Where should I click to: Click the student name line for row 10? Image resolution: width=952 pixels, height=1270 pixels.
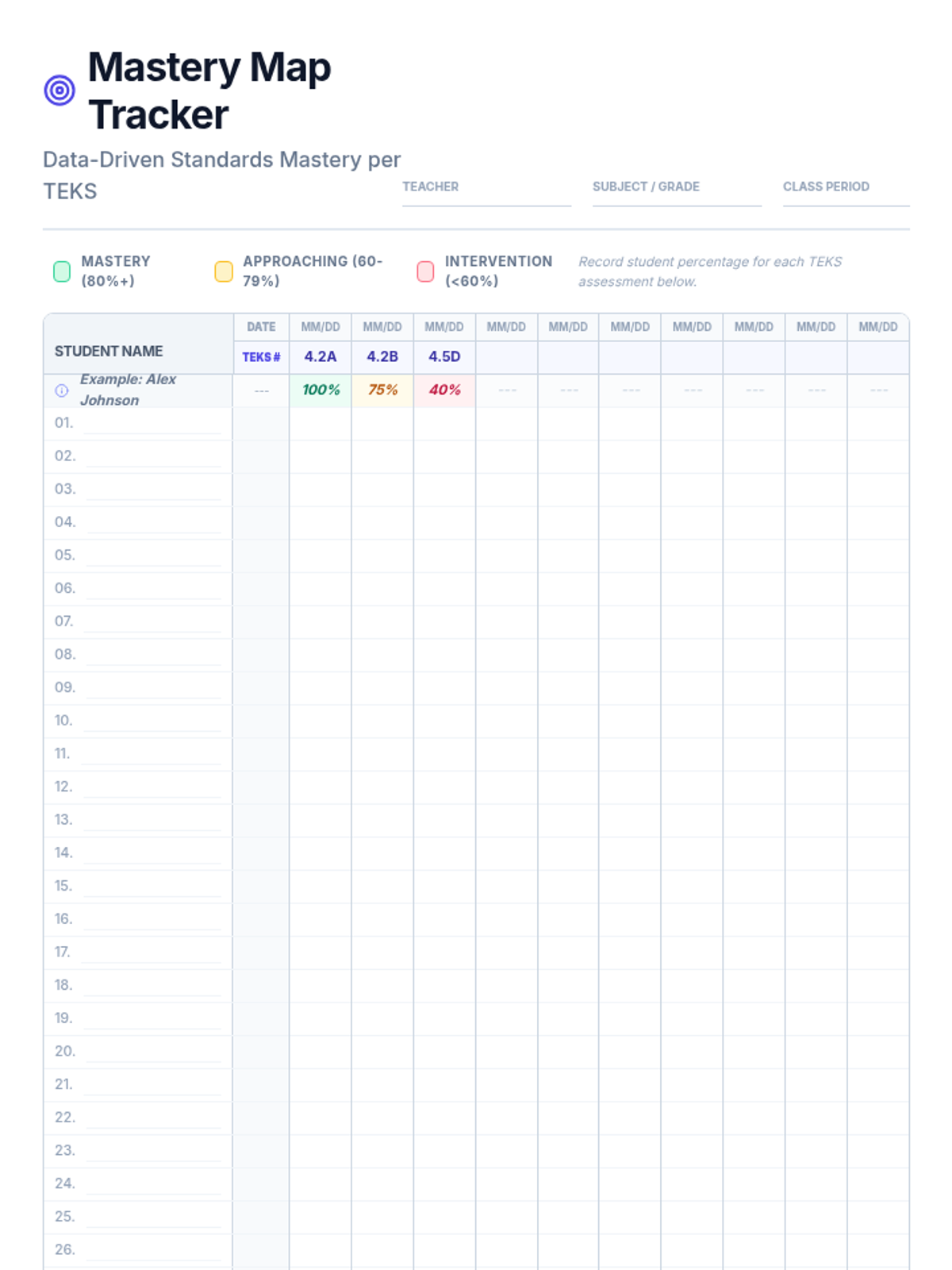152,722
